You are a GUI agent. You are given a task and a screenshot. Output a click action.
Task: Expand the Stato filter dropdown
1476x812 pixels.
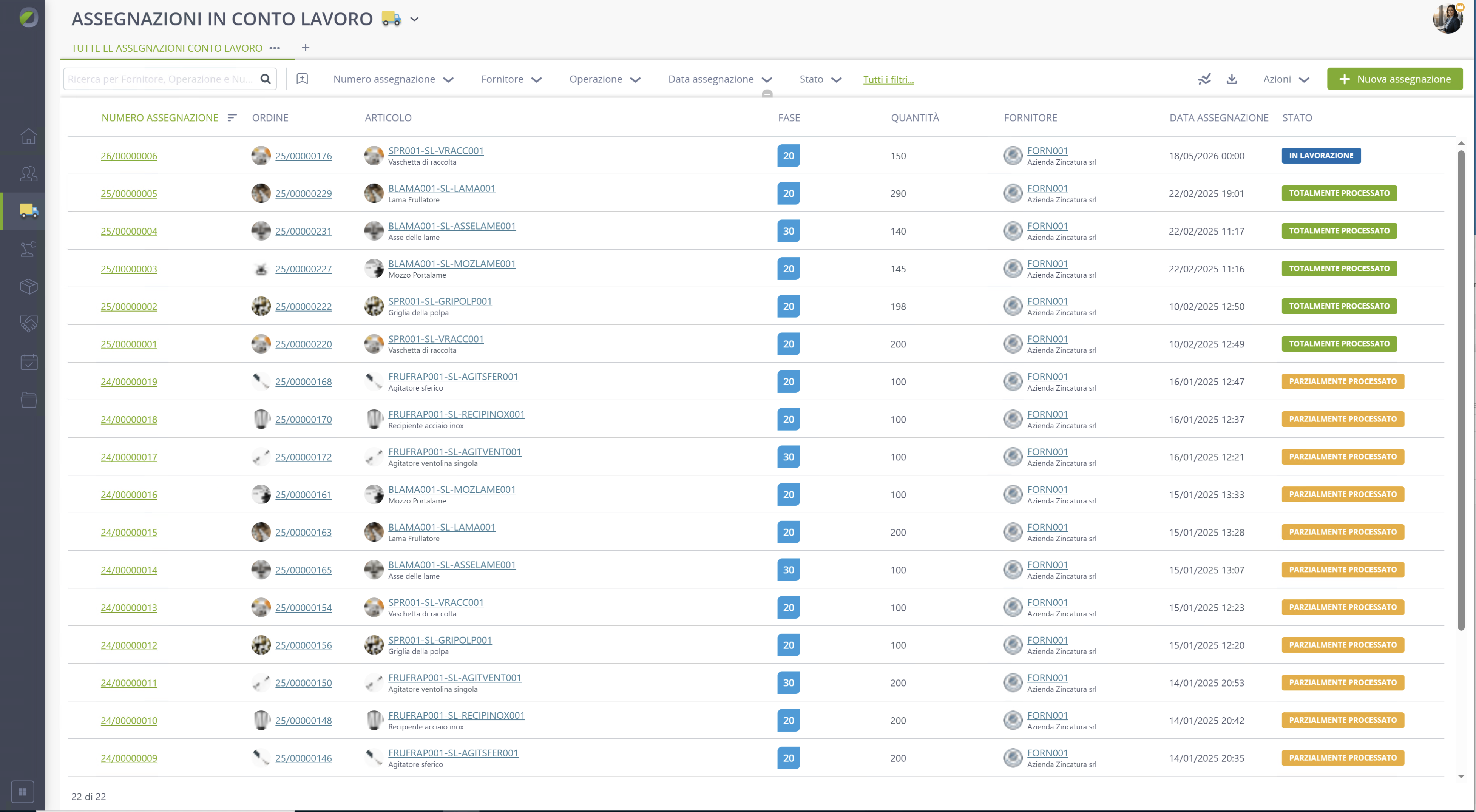click(x=820, y=79)
